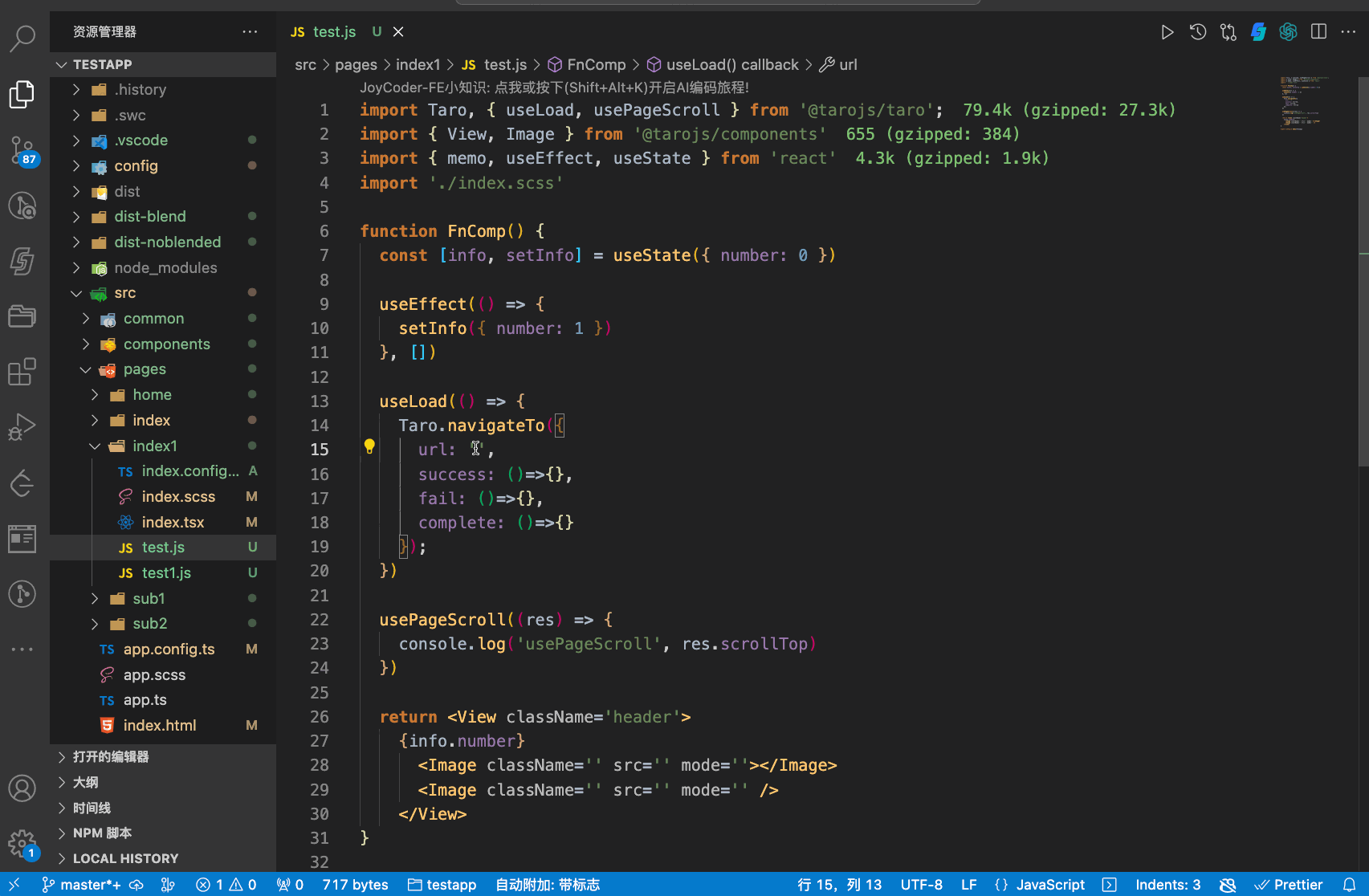Collapse the TESTAPP workspace root

[x=163, y=64]
